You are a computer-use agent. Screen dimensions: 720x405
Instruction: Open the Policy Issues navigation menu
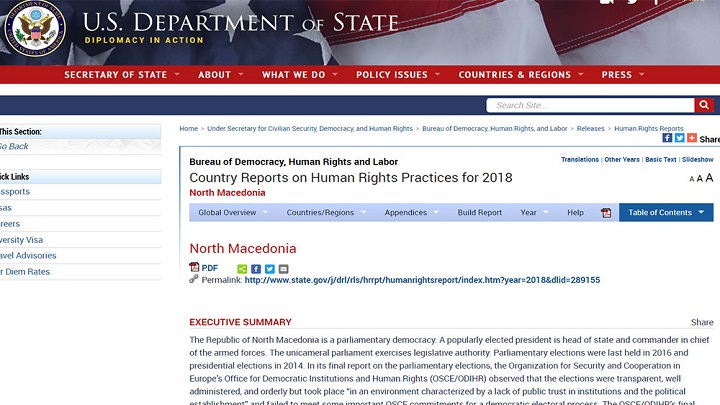(397, 75)
